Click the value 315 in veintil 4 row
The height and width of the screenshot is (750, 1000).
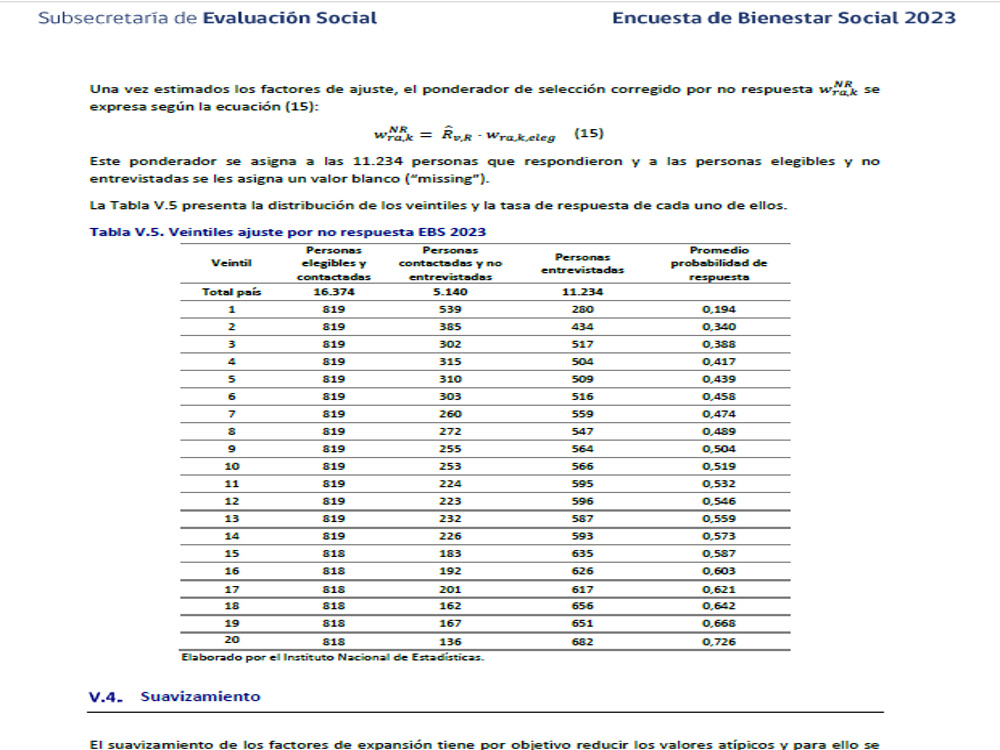450,362
